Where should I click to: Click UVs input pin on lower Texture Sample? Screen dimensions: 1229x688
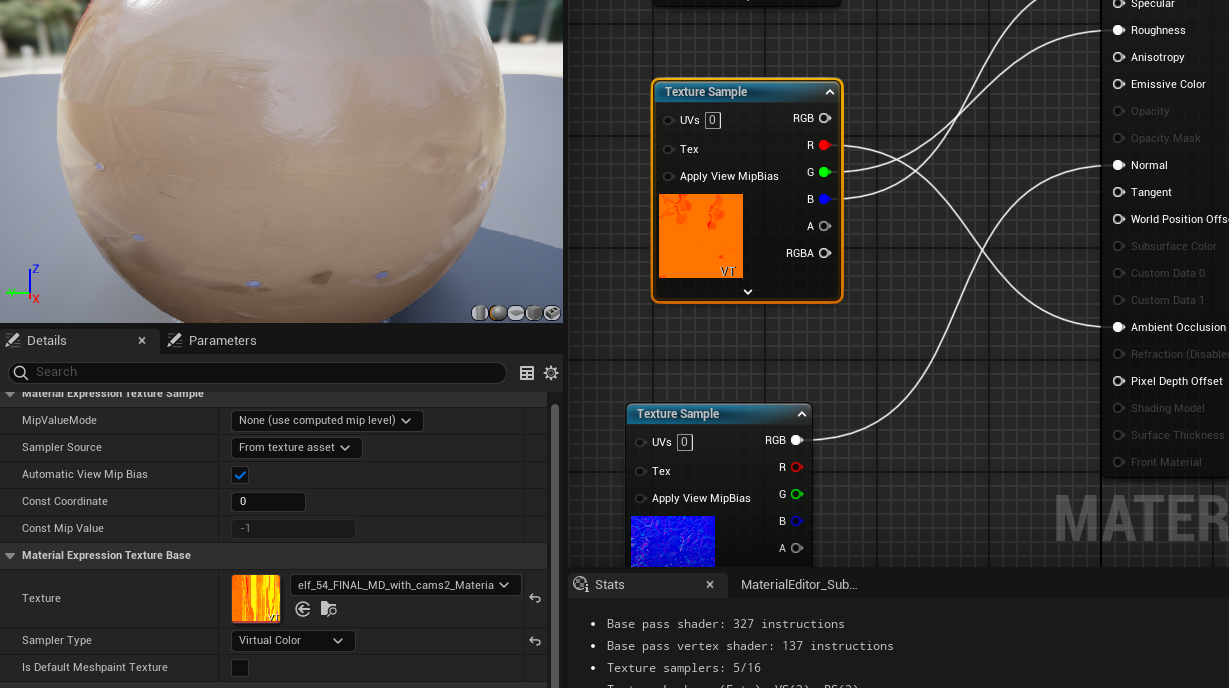pyautogui.click(x=640, y=442)
